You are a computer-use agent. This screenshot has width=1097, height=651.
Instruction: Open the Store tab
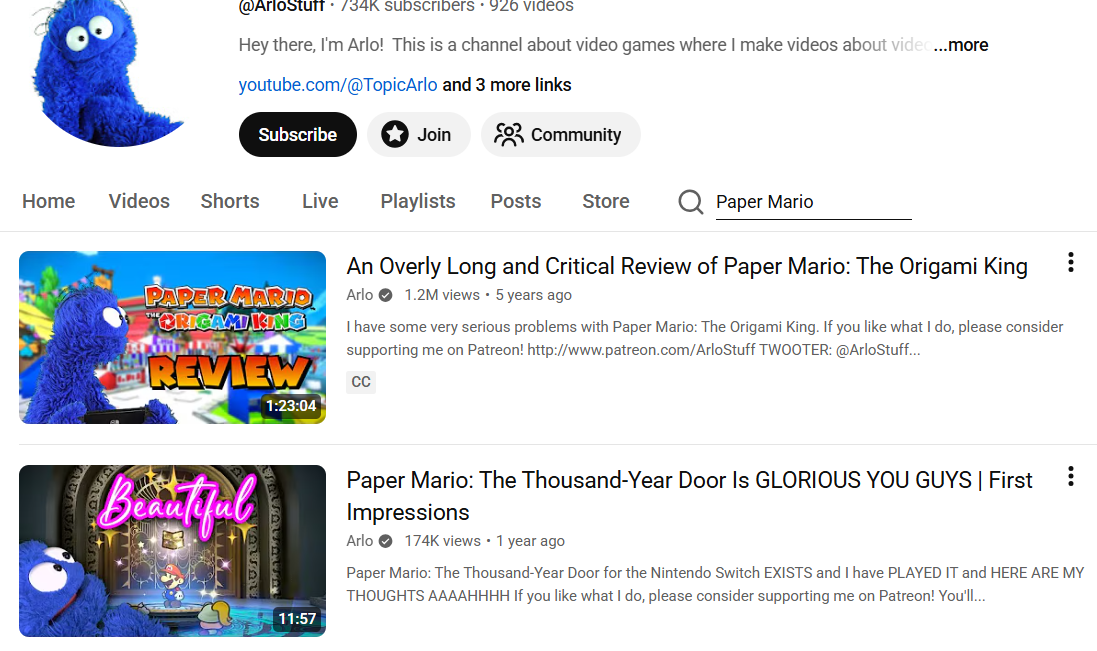606,201
